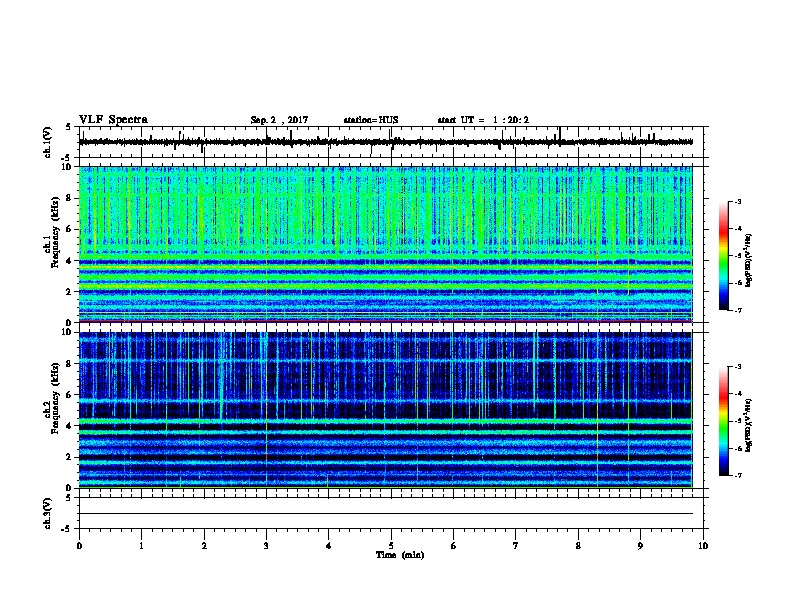Screen dimensions: 792x612
Task: Click the '-3' label on ch.1 color scale
Action: click(x=737, y=201)
